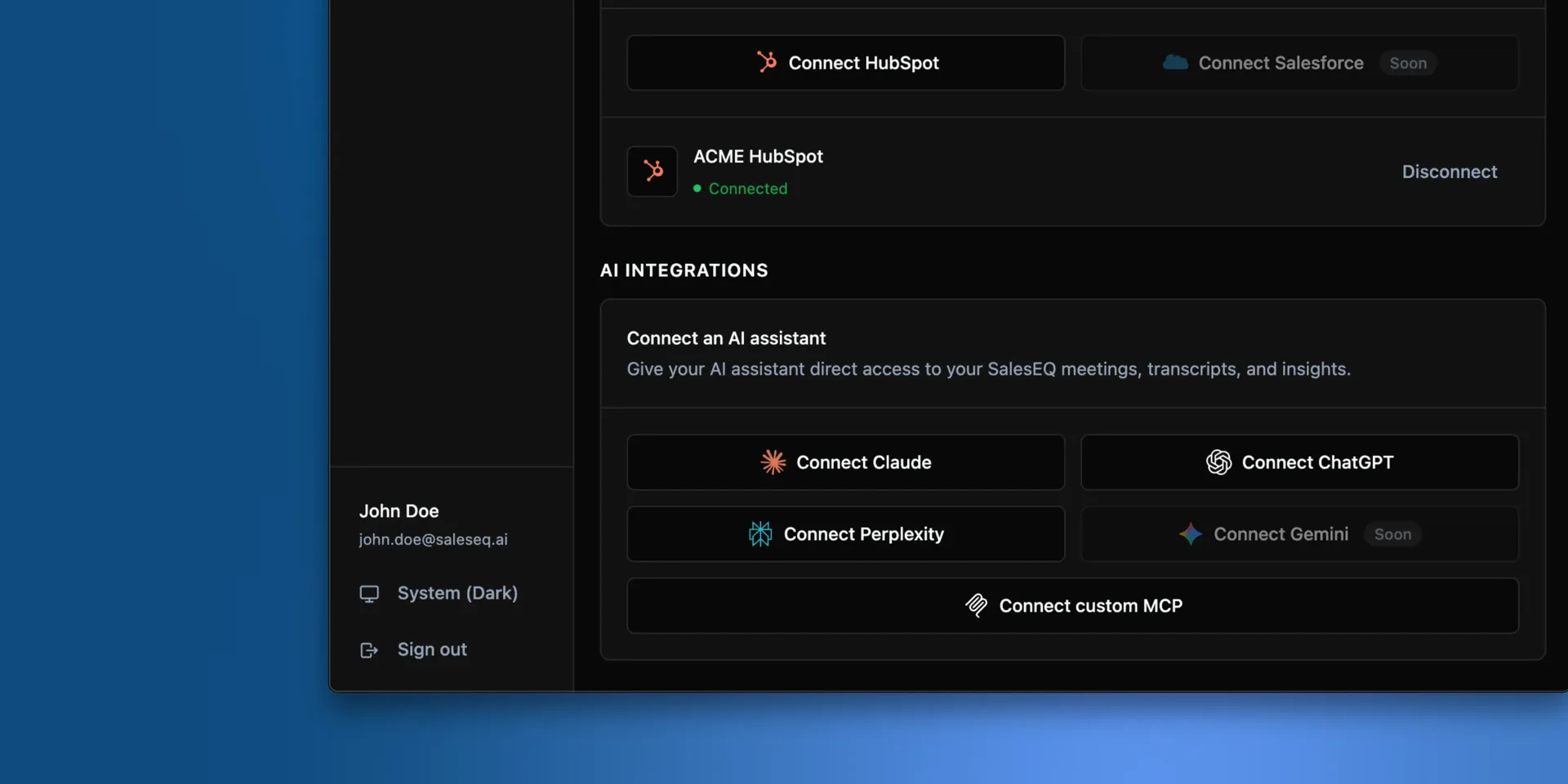Click the ACME HubSpot name
The width and height of the screenshot is (1568, 784).
[758, 156]
